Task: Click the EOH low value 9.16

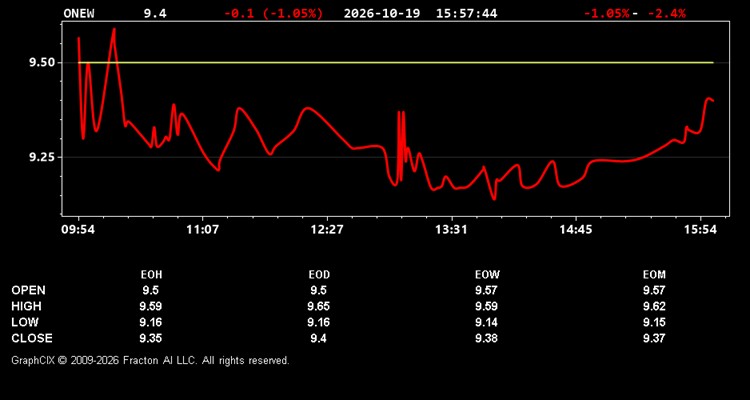Action: pos(151,322)
